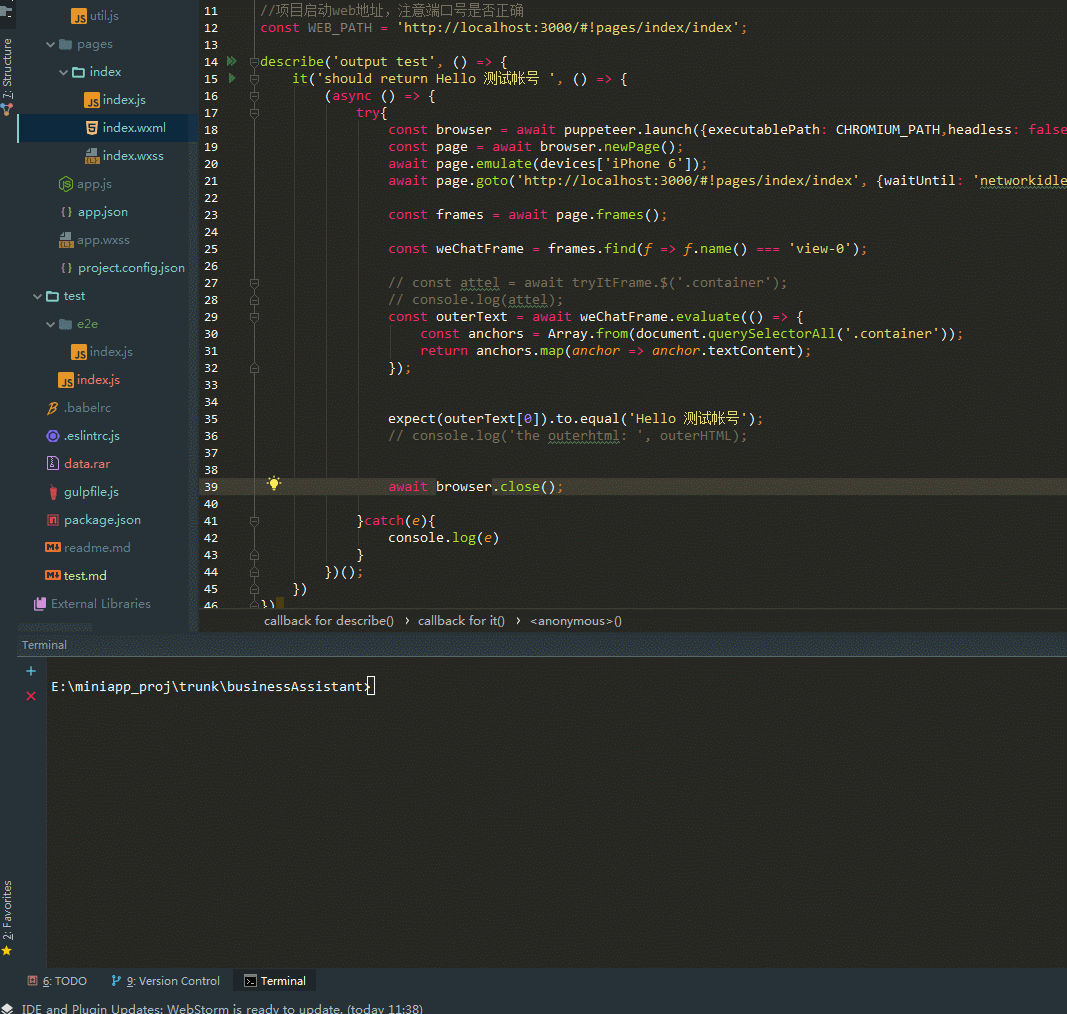Click the status bar tool windows icon
Screen dimensions: 1067x1014
[x=8, y=1008]
